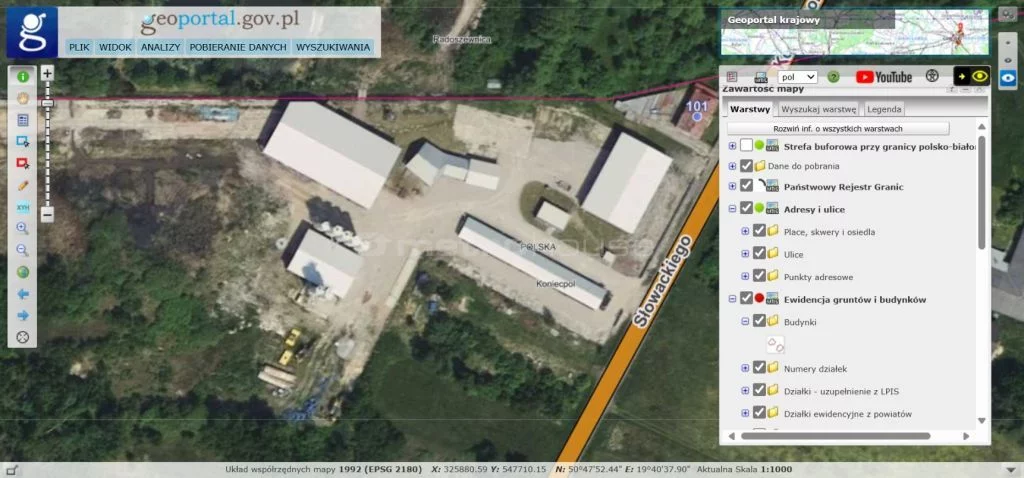Select the pencil drawing tool
Viewport: 1024px width, 478px height.
(23, 185)
